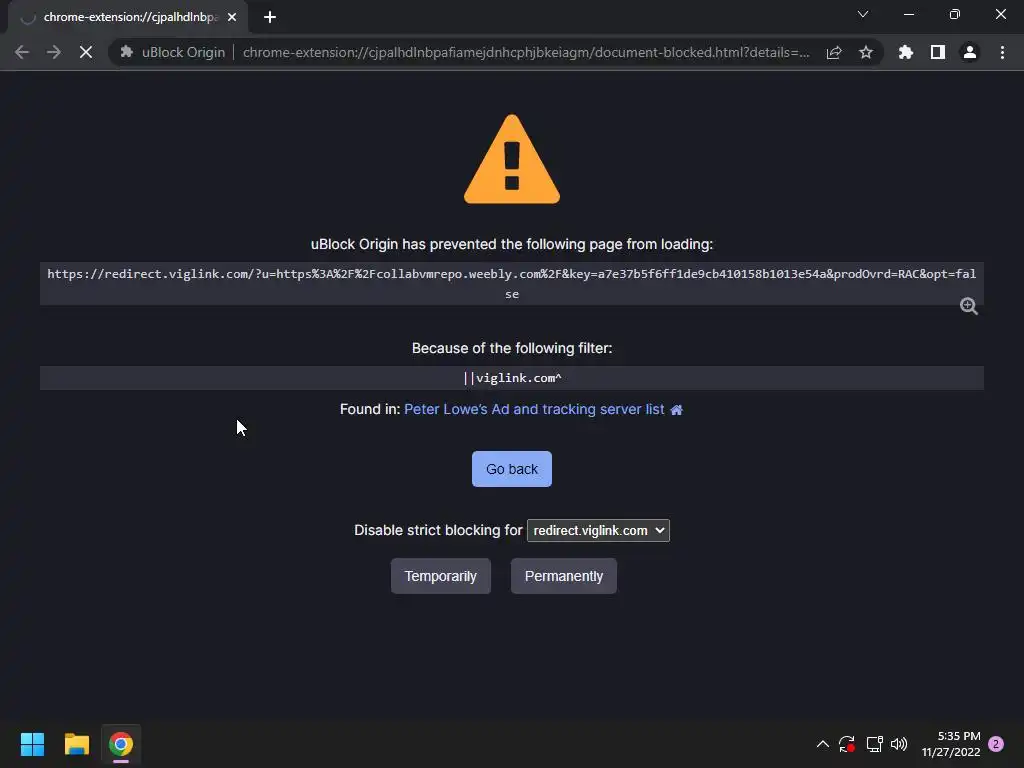Image resolution: width=1024 pixels, height=768 pixels.
Task: Expand the redirect.viglink.com dropdown
Action: pos(598,530)
